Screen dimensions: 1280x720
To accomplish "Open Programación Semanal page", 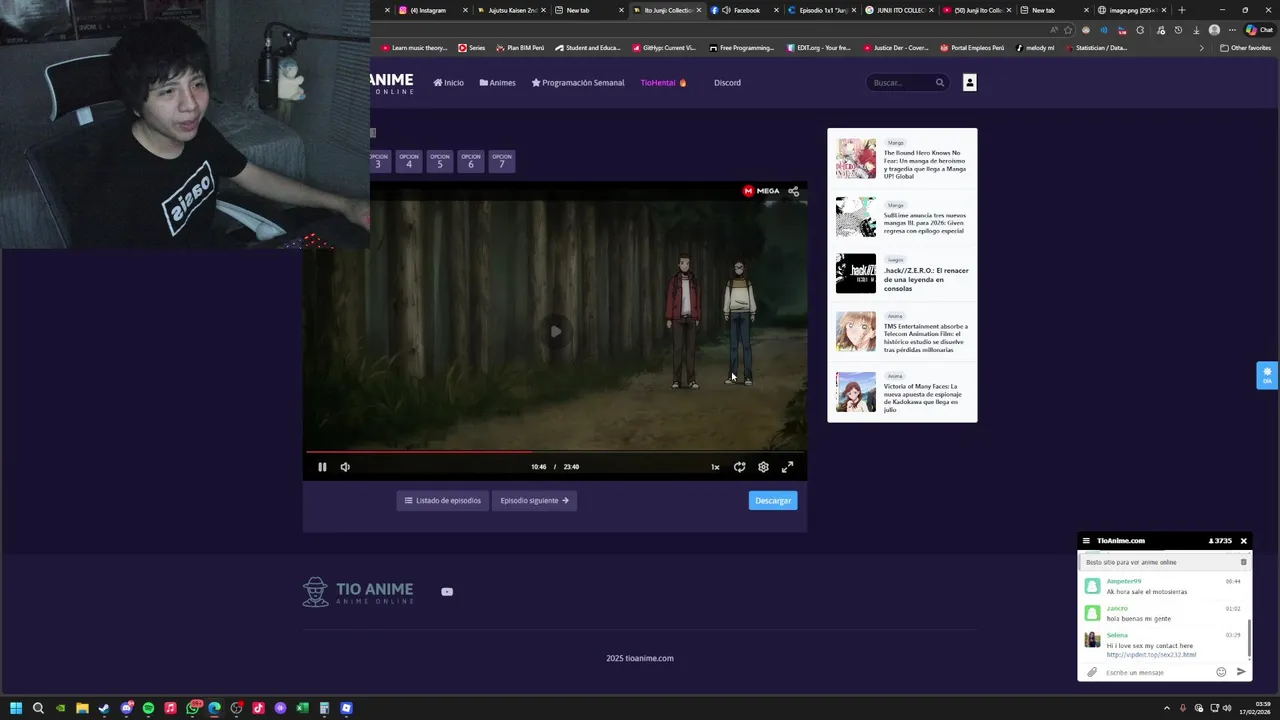I will point(578,83).
